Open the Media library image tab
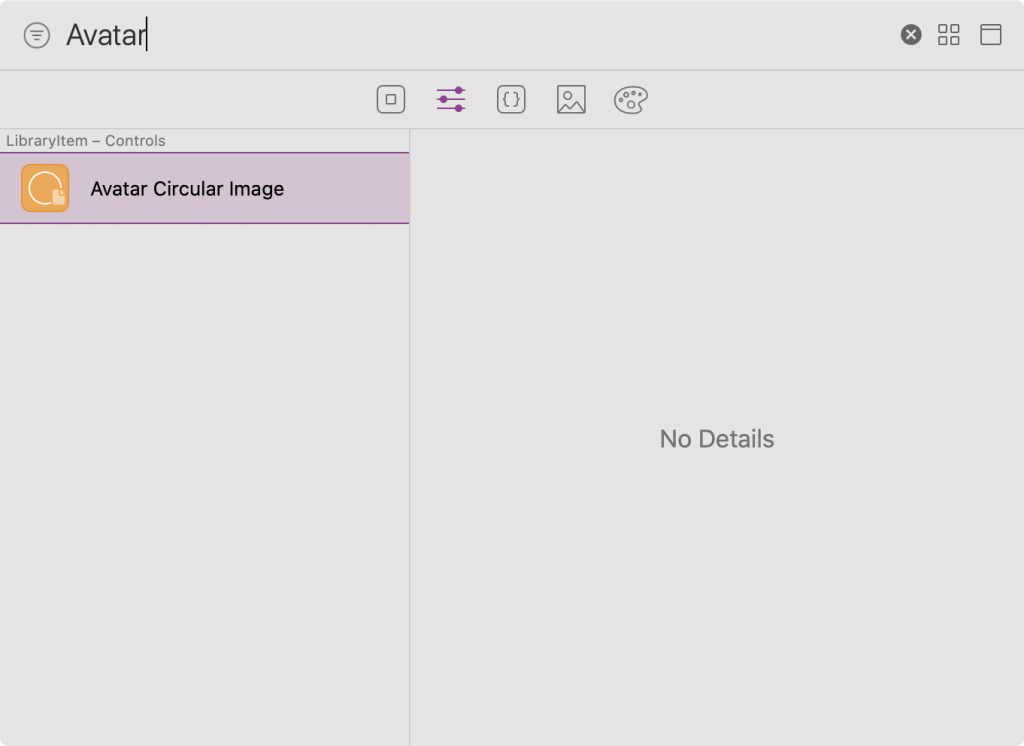Screen dimensions: 1024x746 click(x=571, y=99)
